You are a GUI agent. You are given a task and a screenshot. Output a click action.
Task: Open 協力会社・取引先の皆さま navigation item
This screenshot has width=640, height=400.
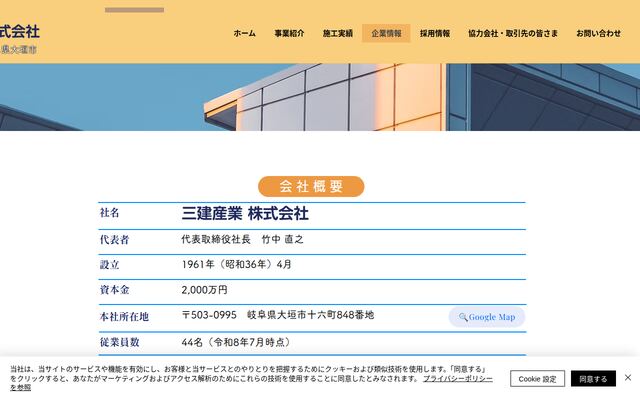tap(513, 33)
